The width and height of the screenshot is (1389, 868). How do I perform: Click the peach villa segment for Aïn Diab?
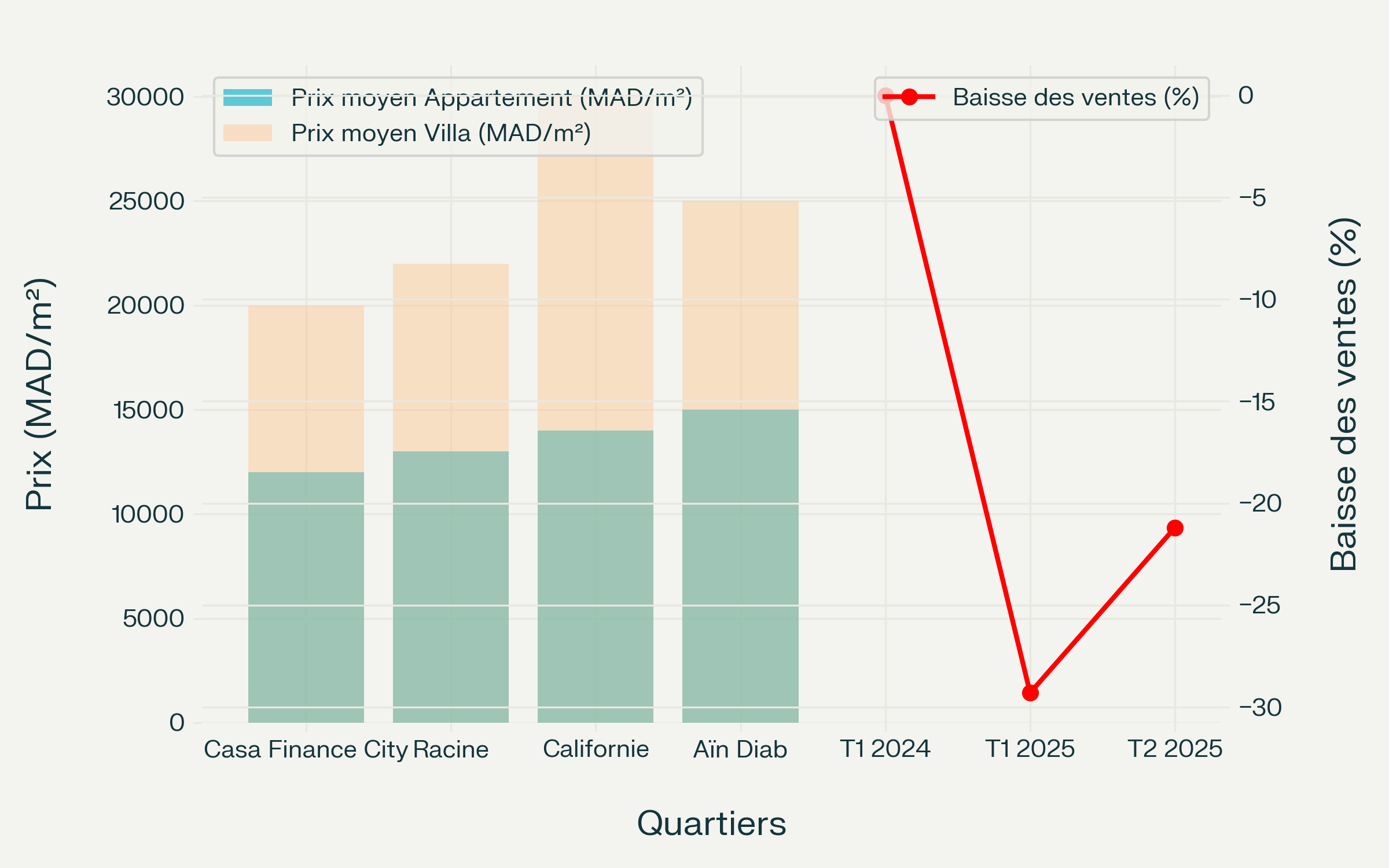coord(740,305)
